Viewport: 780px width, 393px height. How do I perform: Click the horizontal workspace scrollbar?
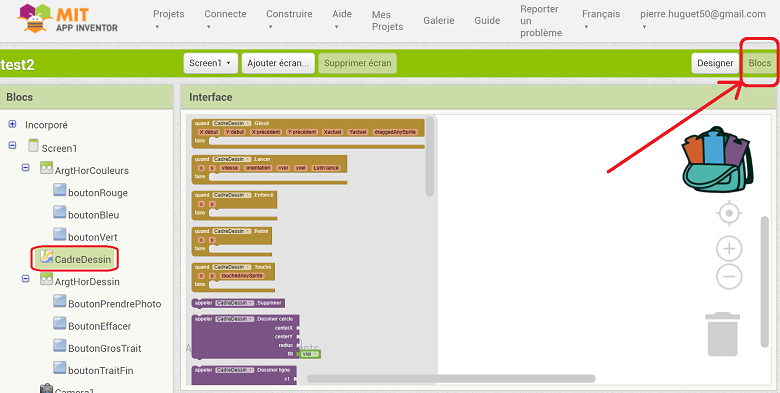[x=451, y=378]
